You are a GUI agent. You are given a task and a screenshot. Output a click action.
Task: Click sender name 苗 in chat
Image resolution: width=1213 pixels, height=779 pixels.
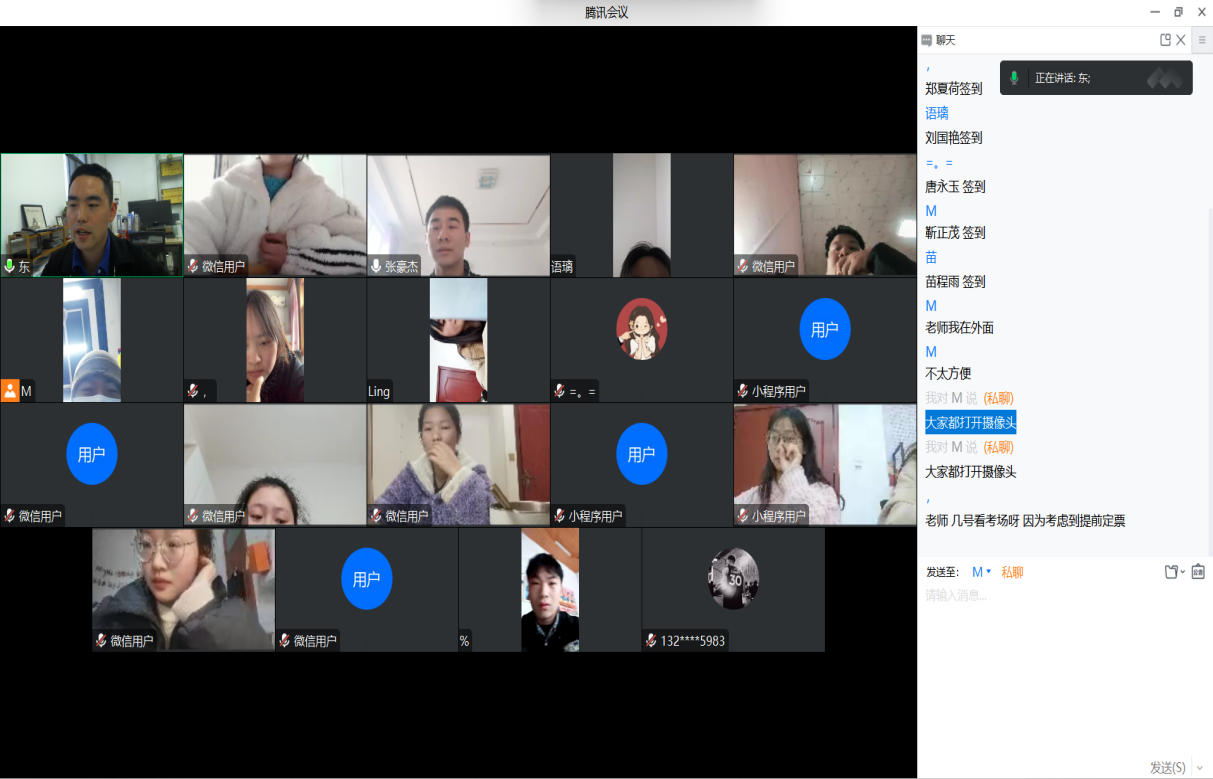pyautogui.click(x=931, y=257)
